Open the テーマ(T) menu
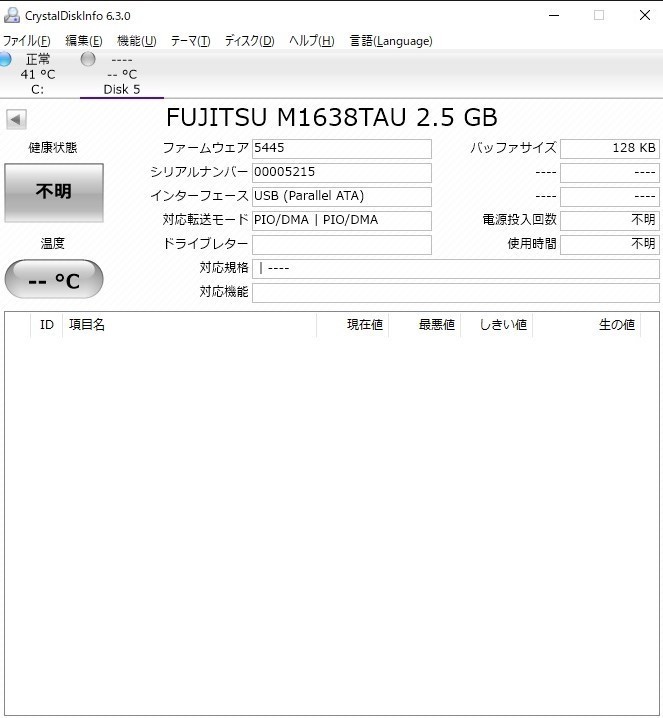The width and height of the screenshot is (663, 718). (190, 41)
